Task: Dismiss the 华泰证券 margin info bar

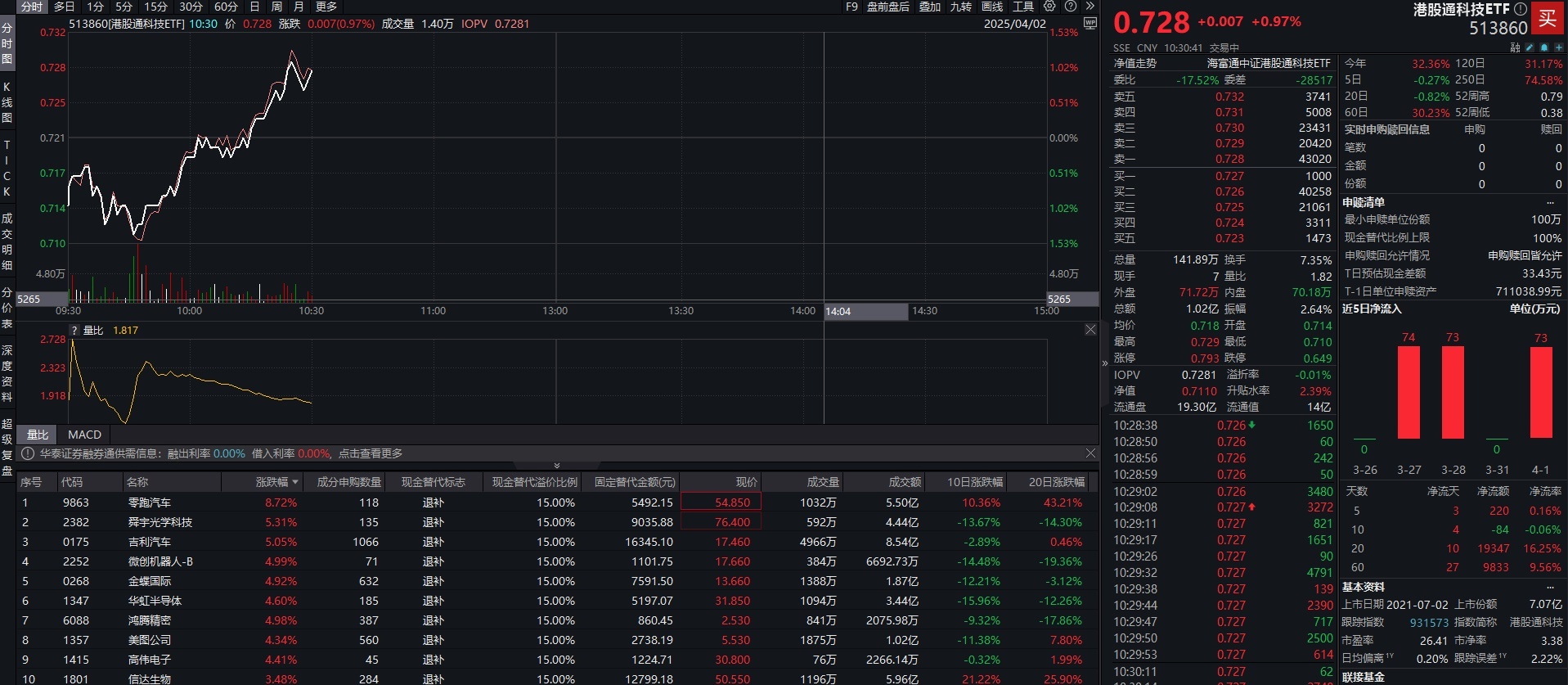Action: (1090, 453)
